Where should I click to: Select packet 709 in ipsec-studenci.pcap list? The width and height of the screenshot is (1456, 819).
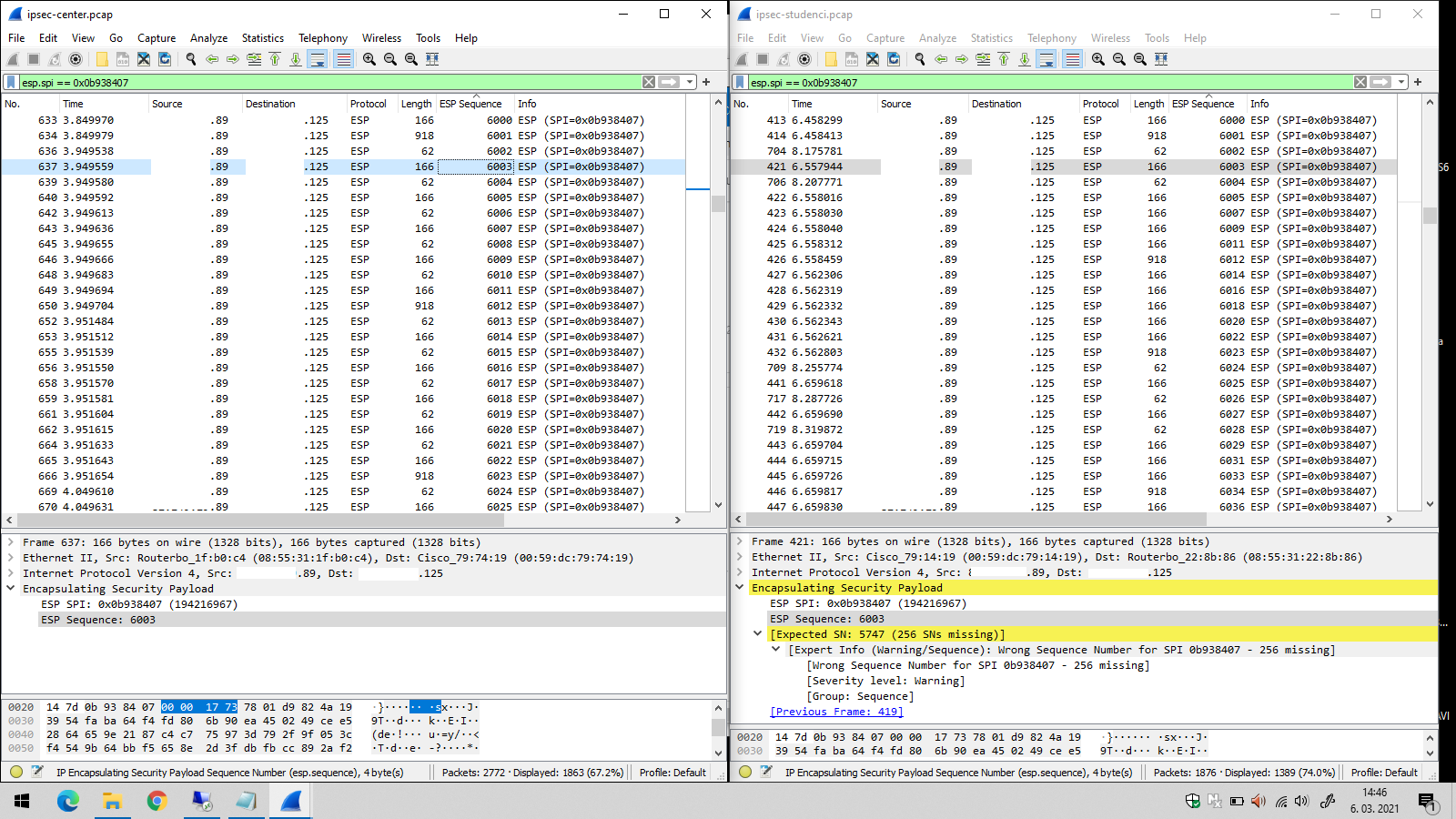pyautogui.click(x=1063, y=368)
